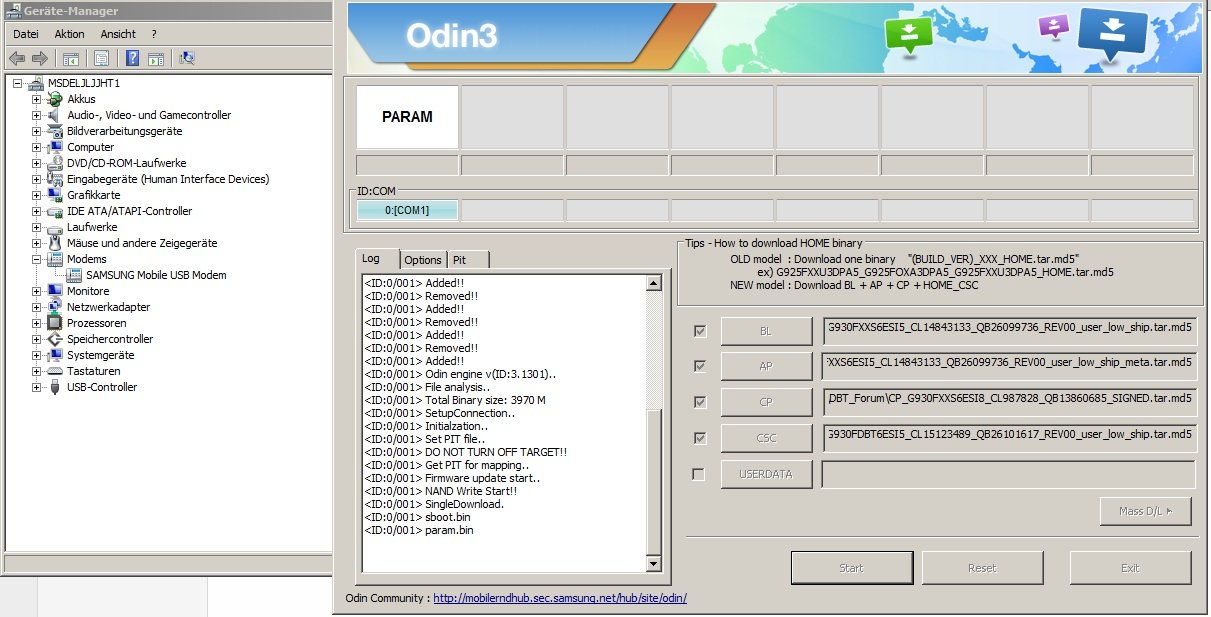Expand the IDE ATA/ATAPI-Controller node
The height and width of the screenshot is (617, 1211).
pyautogui.click(x=37, y=211)
